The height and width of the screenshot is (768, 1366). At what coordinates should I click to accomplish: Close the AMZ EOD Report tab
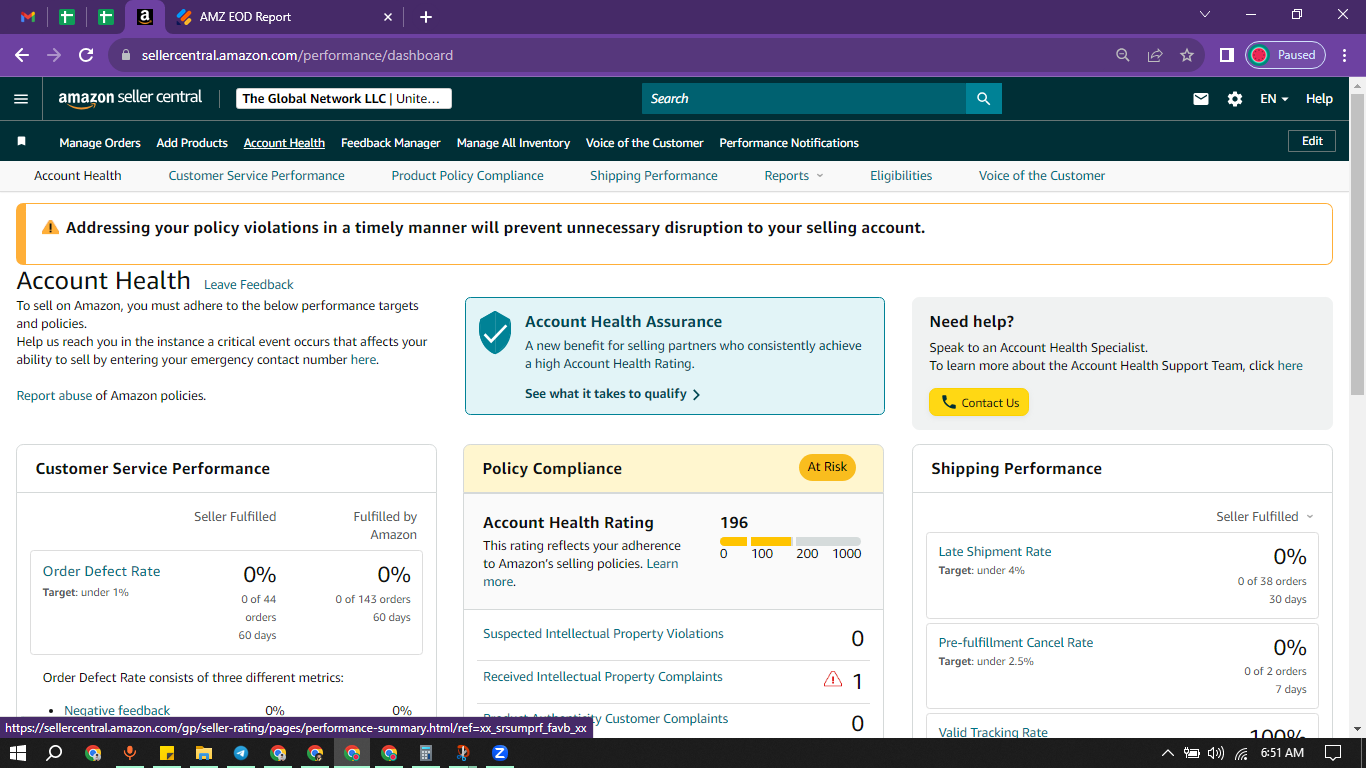[388, 17]
